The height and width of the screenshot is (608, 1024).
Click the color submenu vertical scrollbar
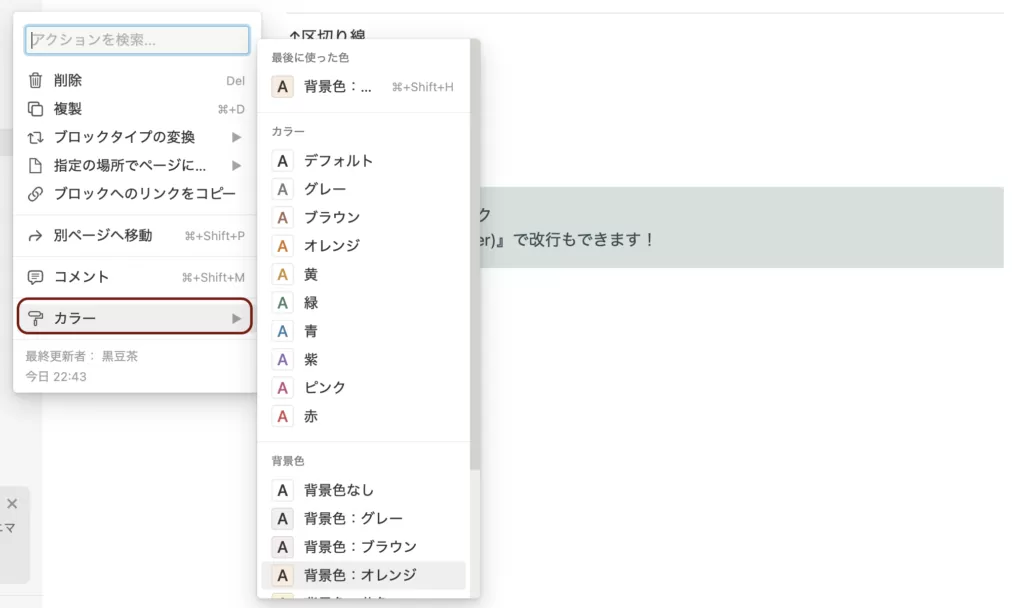click(475, 255)
